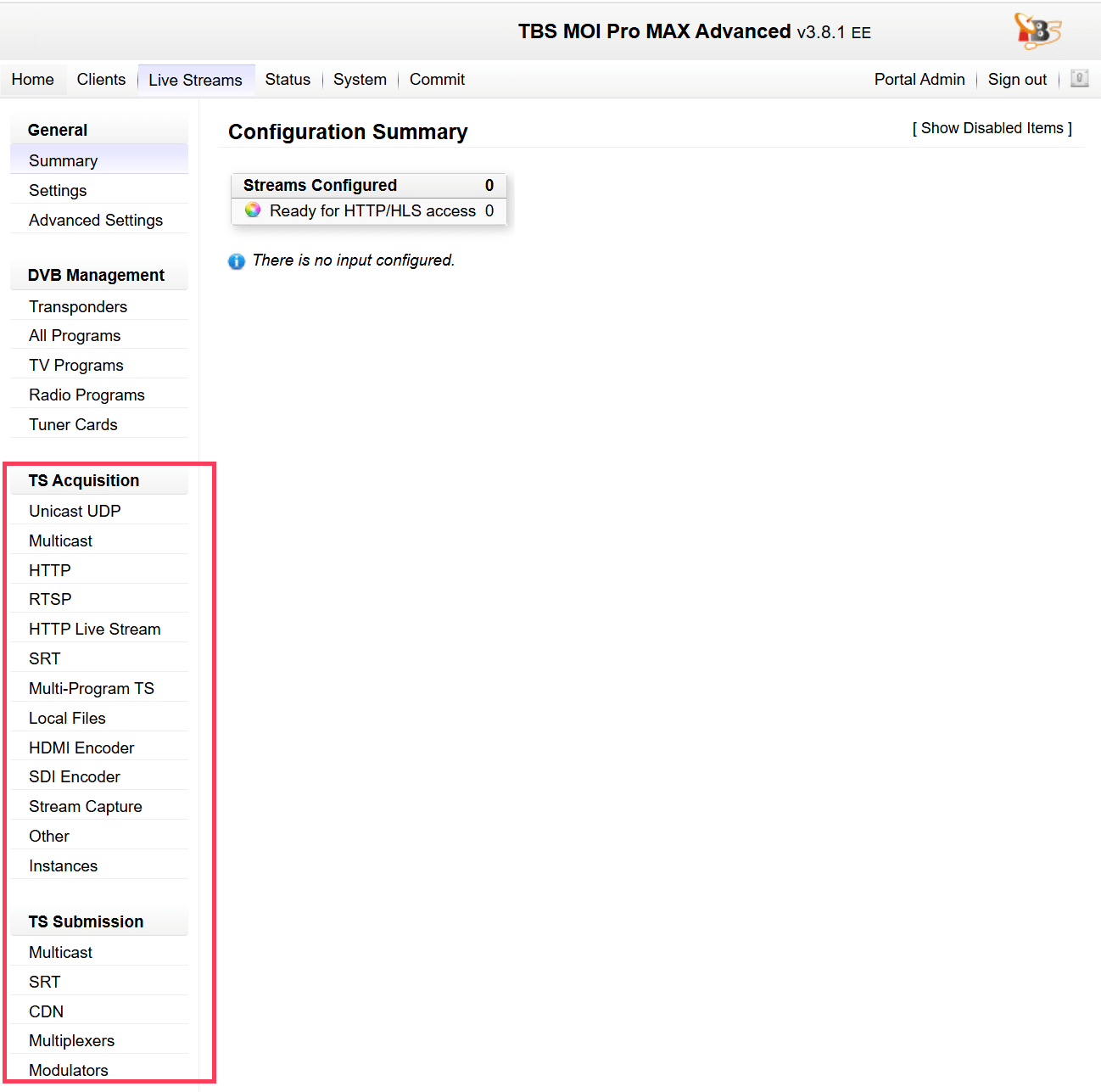1101x1092 pixels.
Task: Open Multi-Program TS input page
Action: point(92,689)
